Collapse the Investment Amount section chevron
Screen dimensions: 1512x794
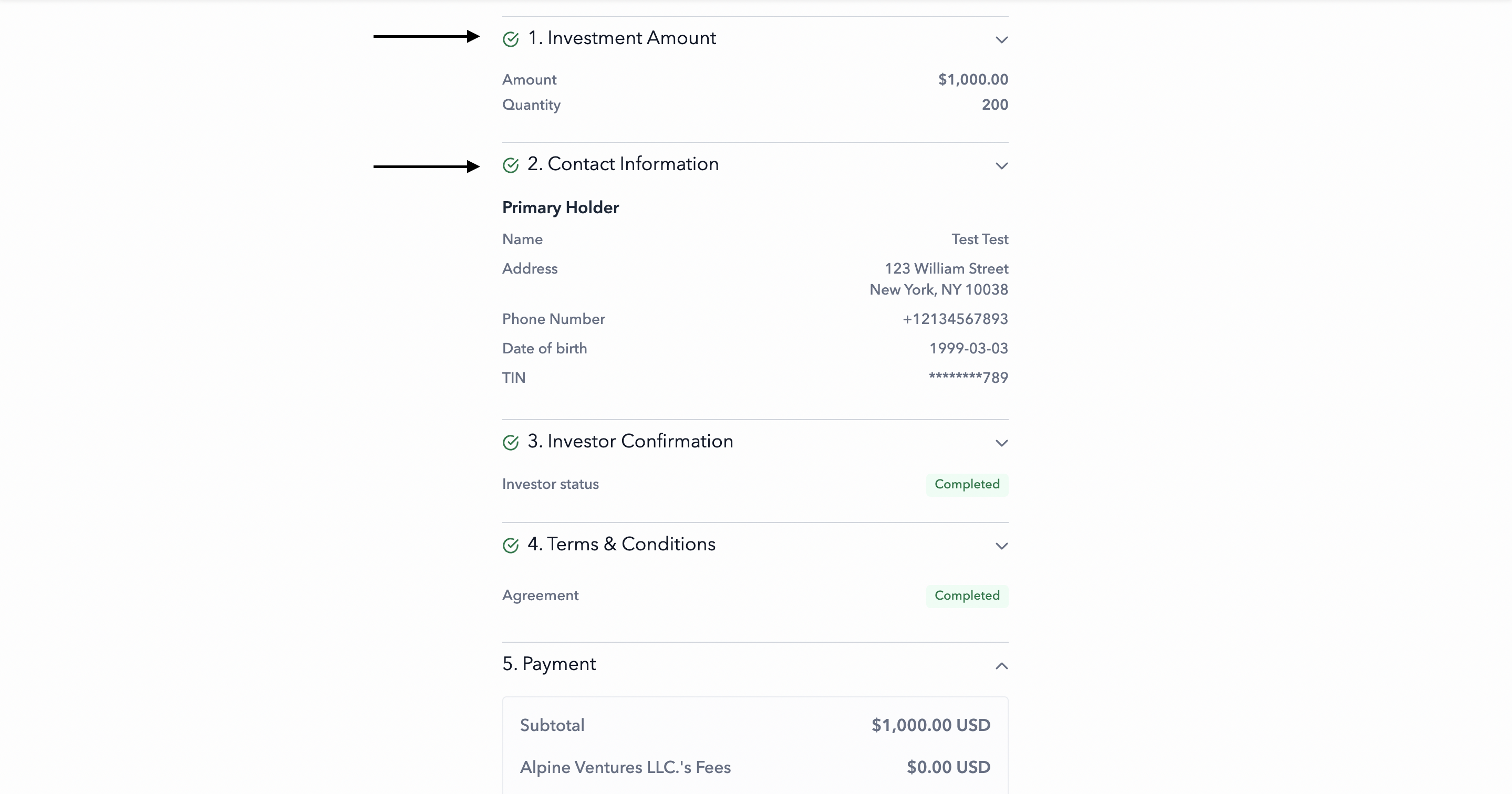pos(1001,40)
